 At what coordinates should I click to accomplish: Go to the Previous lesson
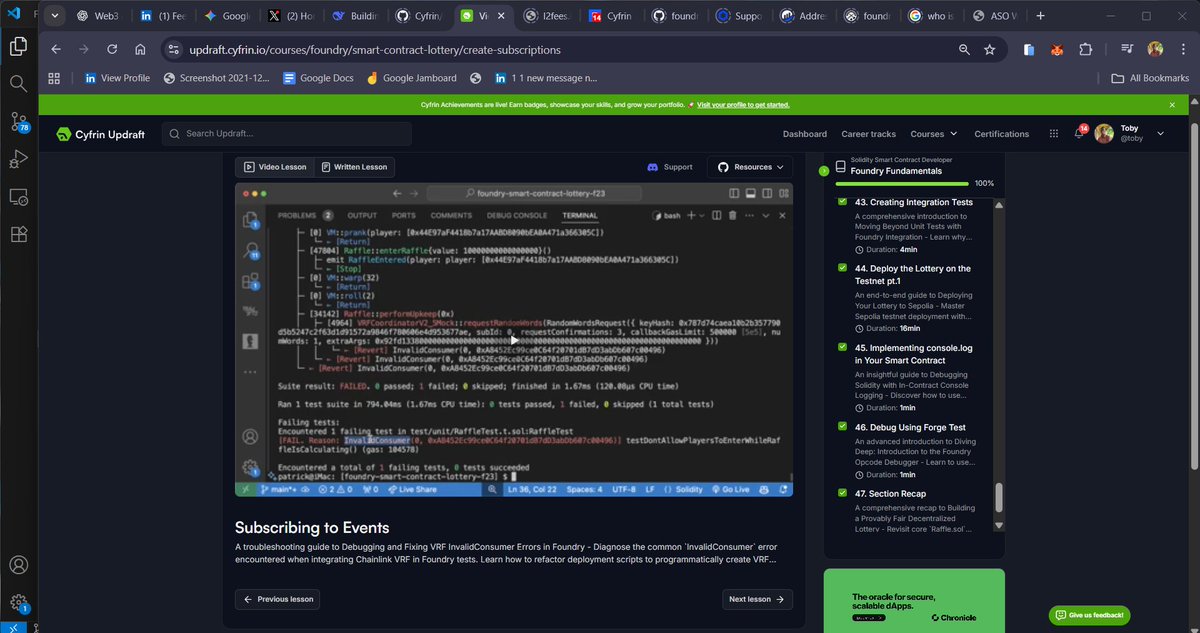tap(279, 599)
